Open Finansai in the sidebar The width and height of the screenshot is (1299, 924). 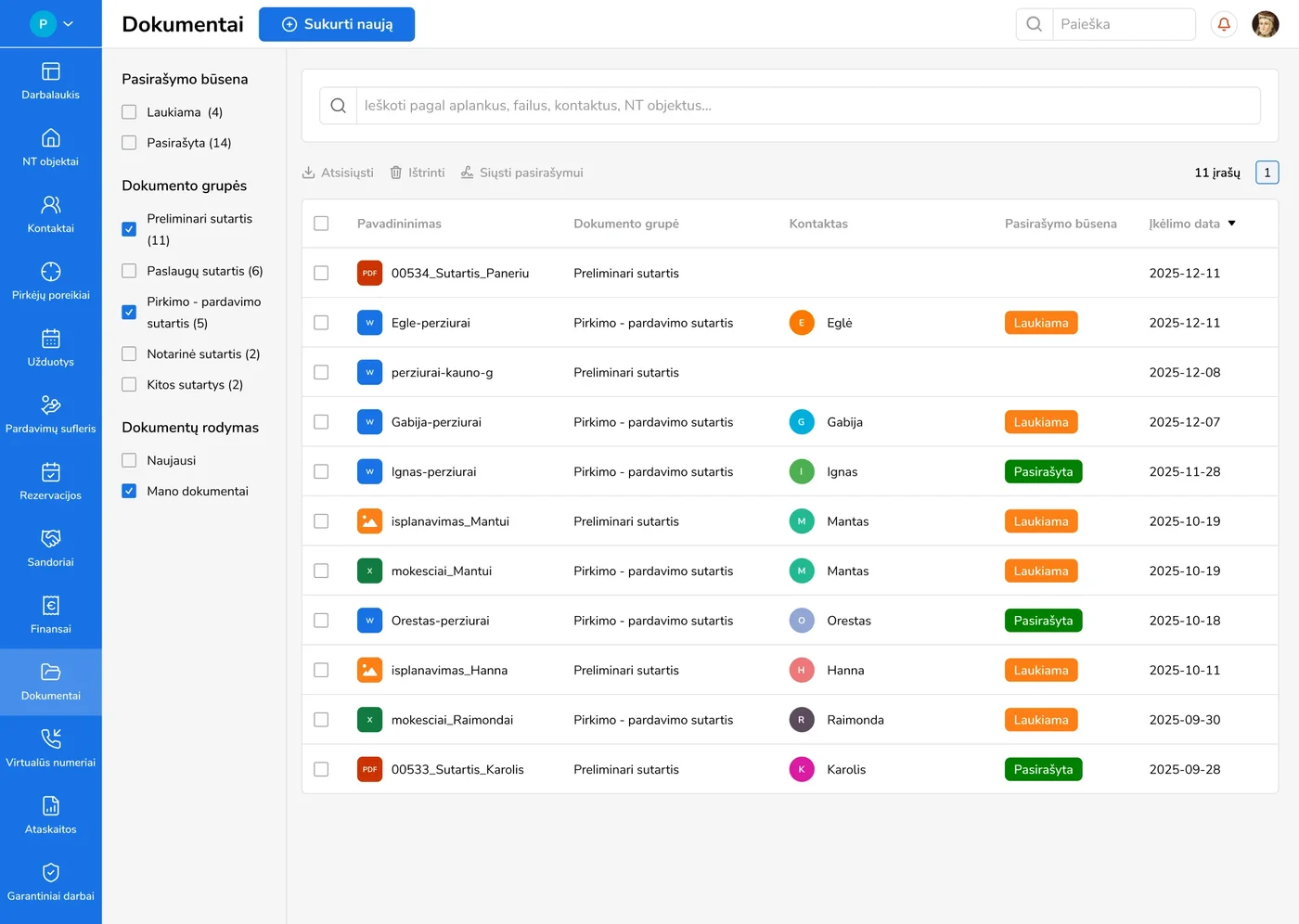51,615
